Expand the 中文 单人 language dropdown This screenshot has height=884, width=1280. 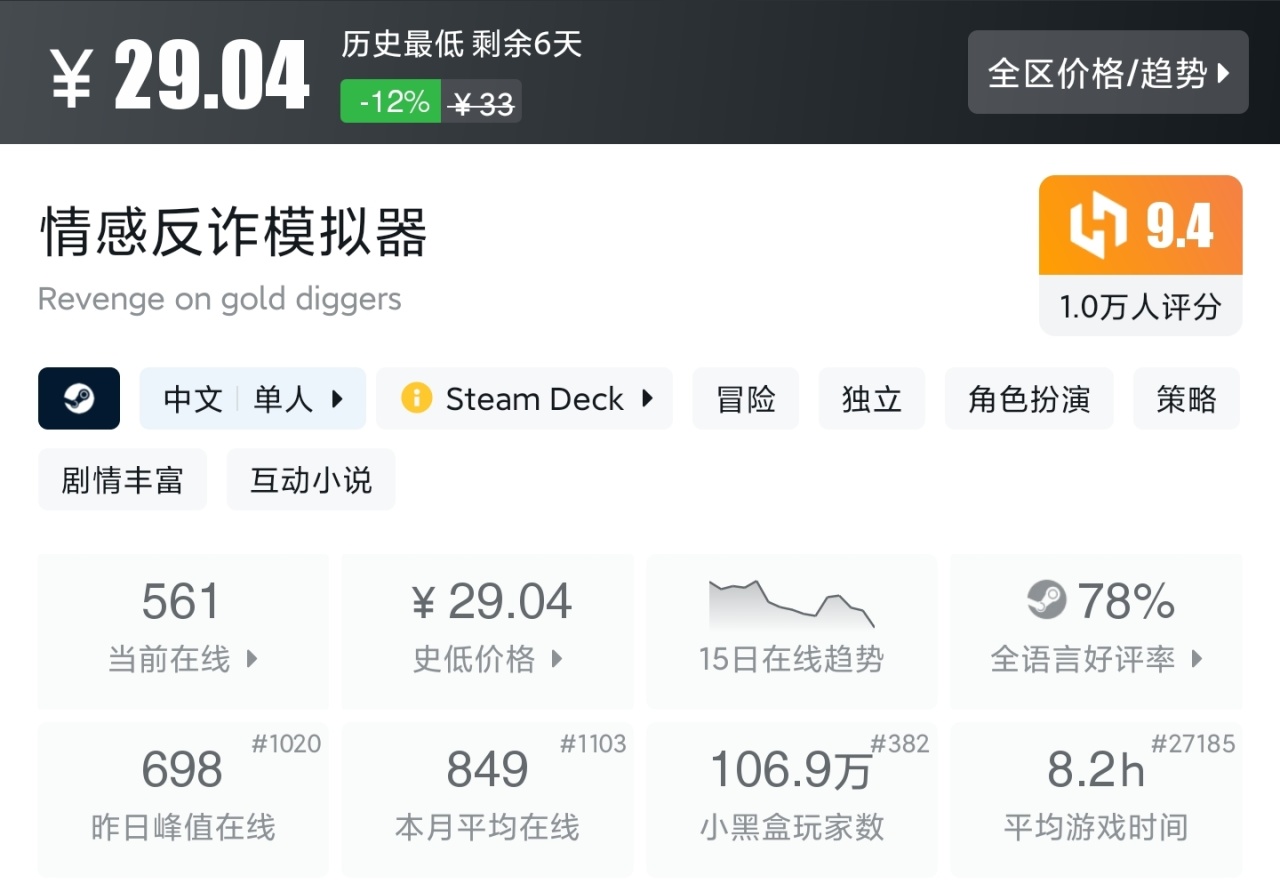(x=252, y=399)
